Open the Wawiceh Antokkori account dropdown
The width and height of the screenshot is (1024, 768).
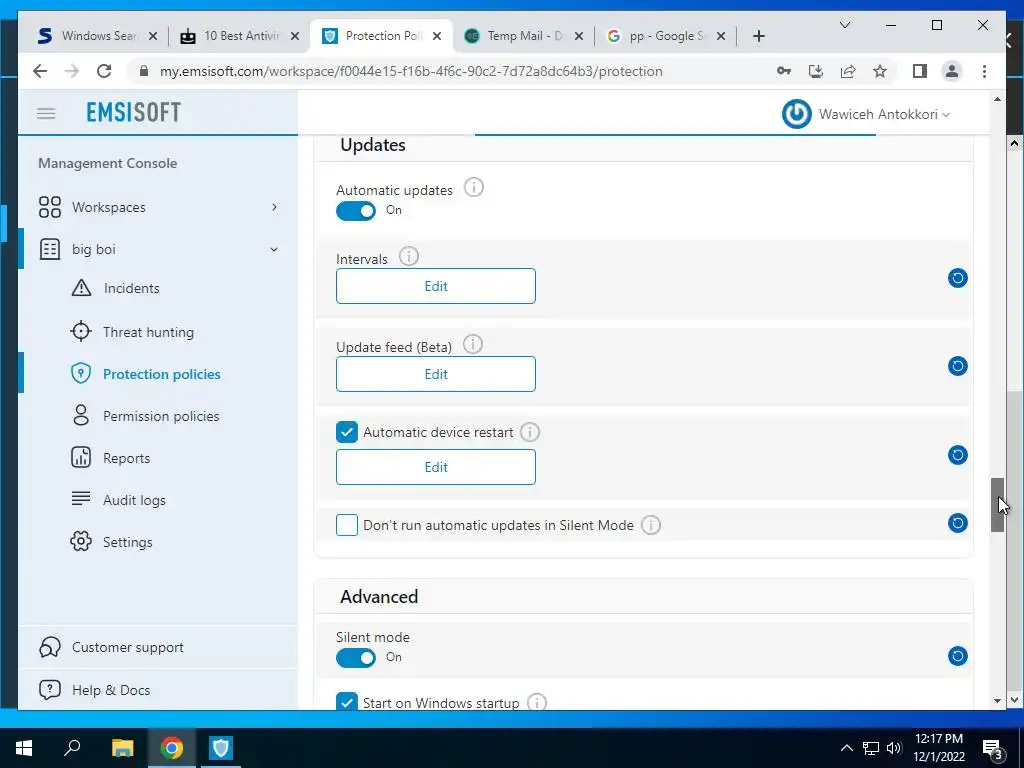tap(884, 114)
